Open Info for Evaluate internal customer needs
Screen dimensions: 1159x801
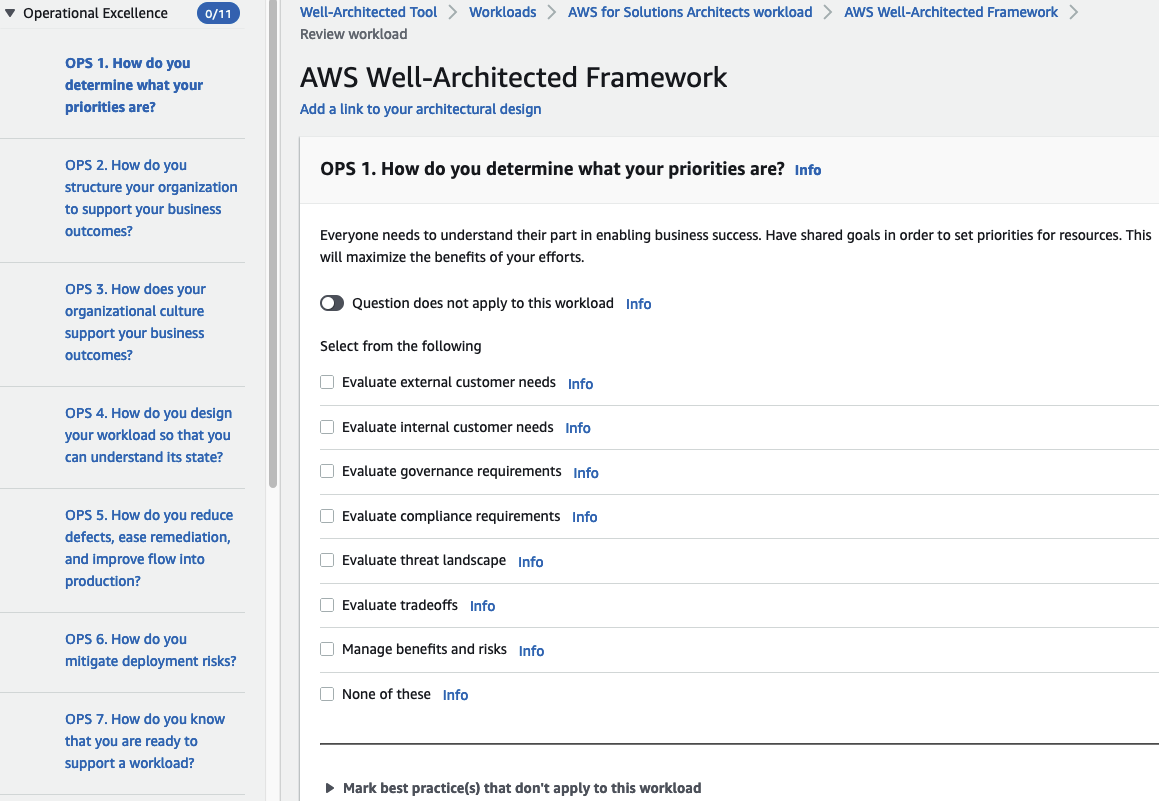coord(578,428)
